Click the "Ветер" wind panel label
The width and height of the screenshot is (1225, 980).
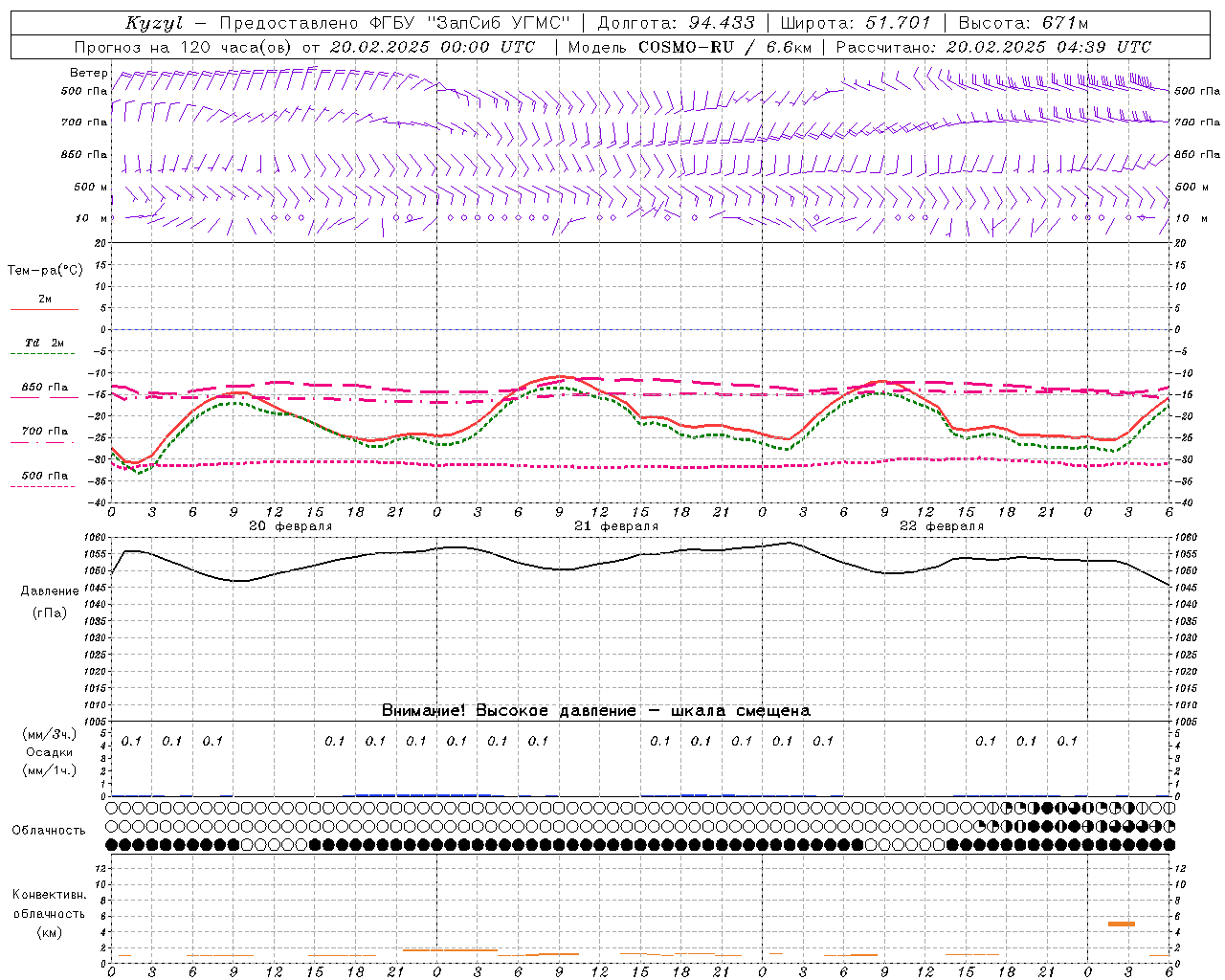pos(89,73)
